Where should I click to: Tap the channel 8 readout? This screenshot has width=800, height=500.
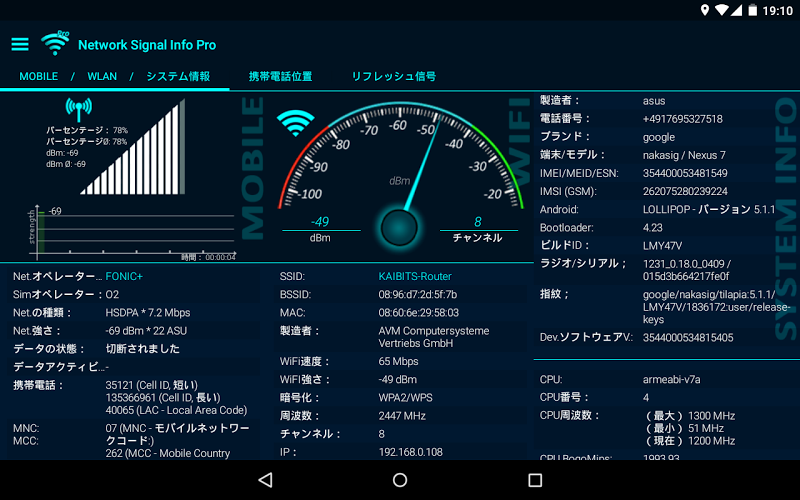[x=478, y=223]
